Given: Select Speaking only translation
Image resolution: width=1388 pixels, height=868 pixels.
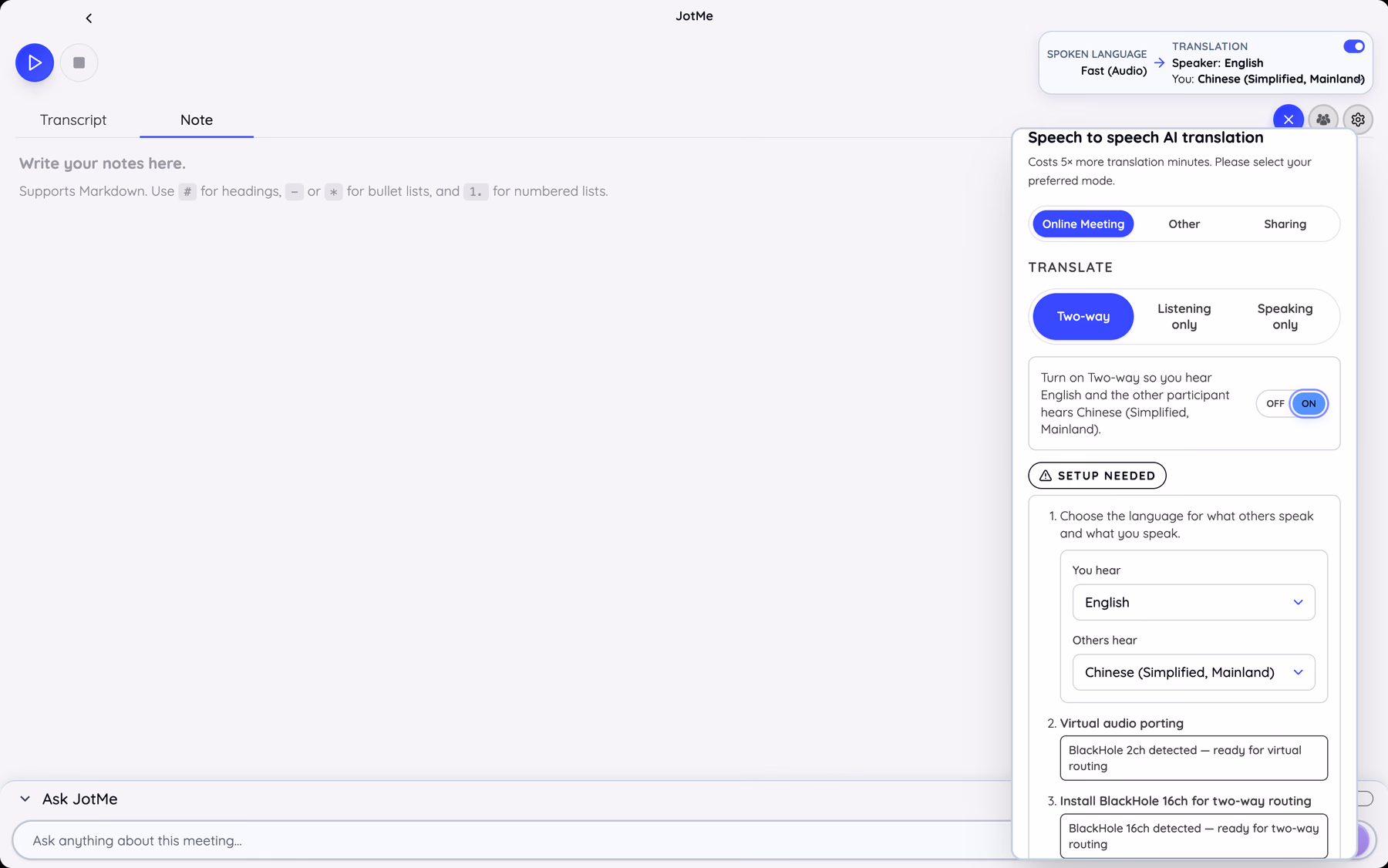Looking at the screenshot, I should point(1285,316).
